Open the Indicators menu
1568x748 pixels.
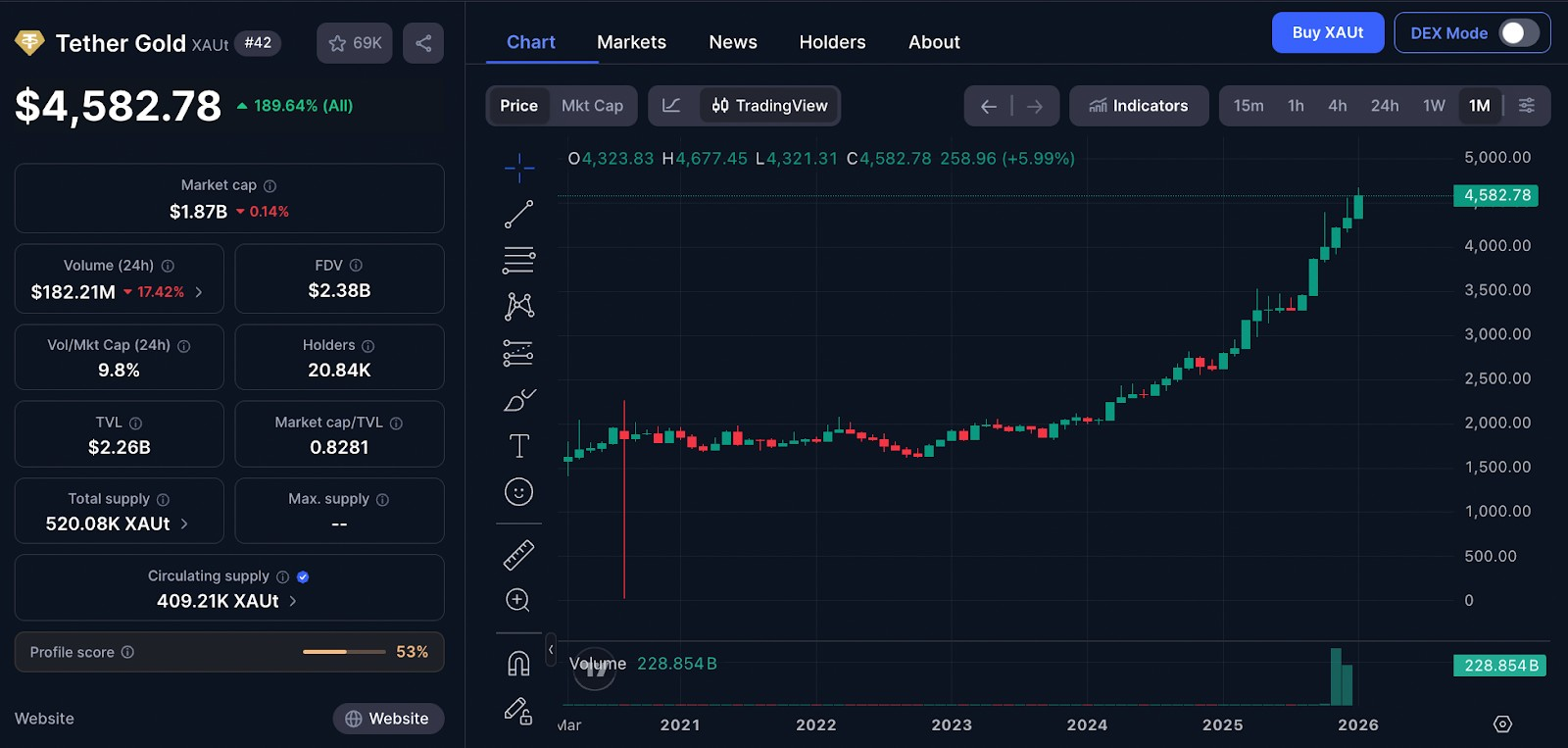click(x=1138, y=106)
